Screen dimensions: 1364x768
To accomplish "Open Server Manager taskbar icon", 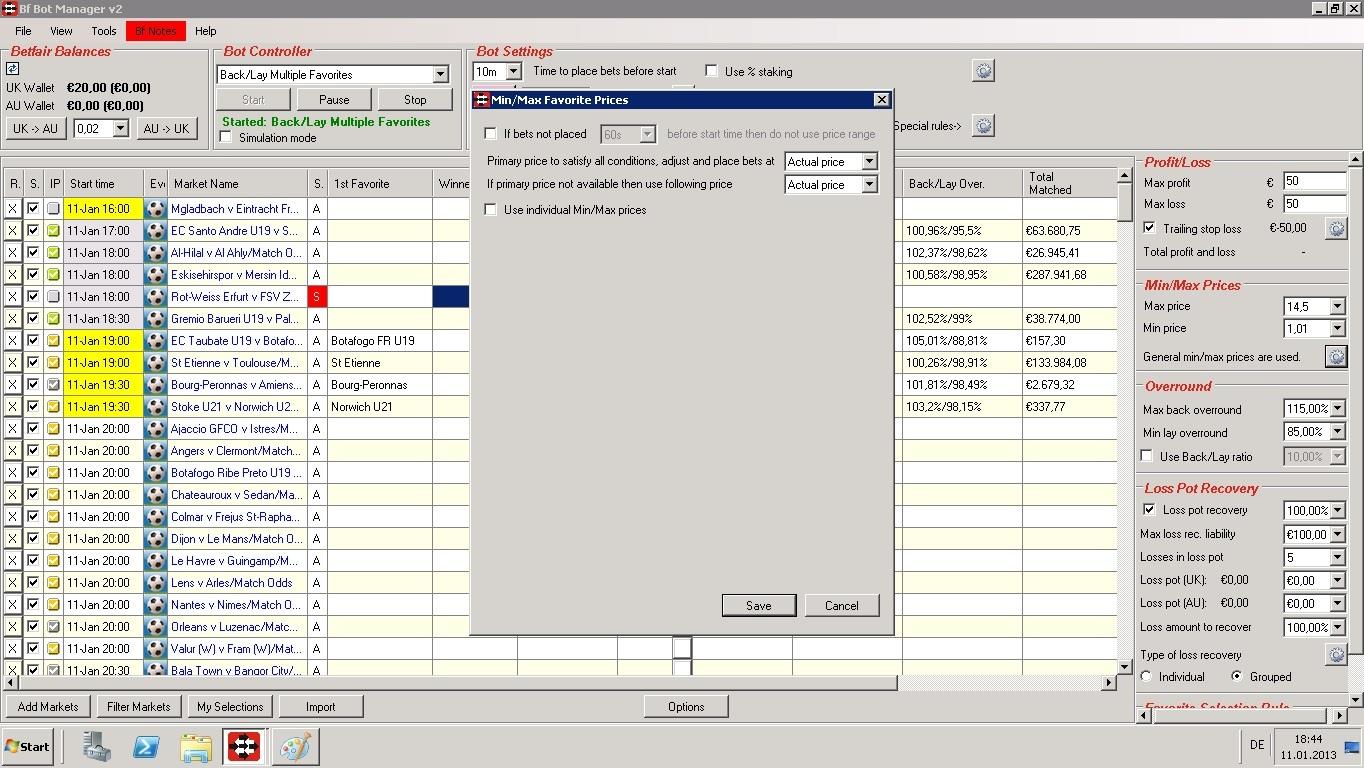I will click(x=97, y=746).
